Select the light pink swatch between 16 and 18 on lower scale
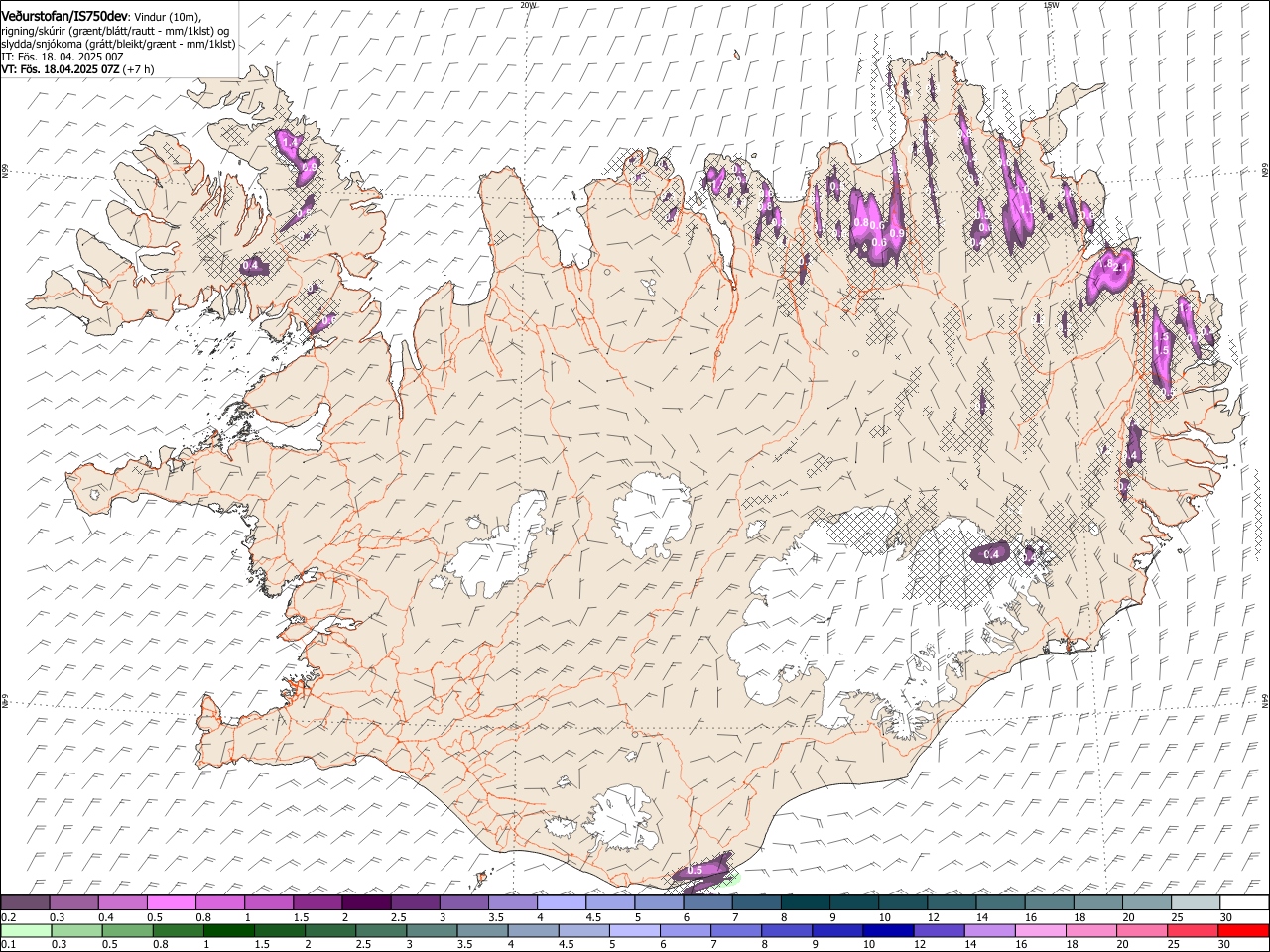This screenshot has width=1270, height=952. 1040,931
